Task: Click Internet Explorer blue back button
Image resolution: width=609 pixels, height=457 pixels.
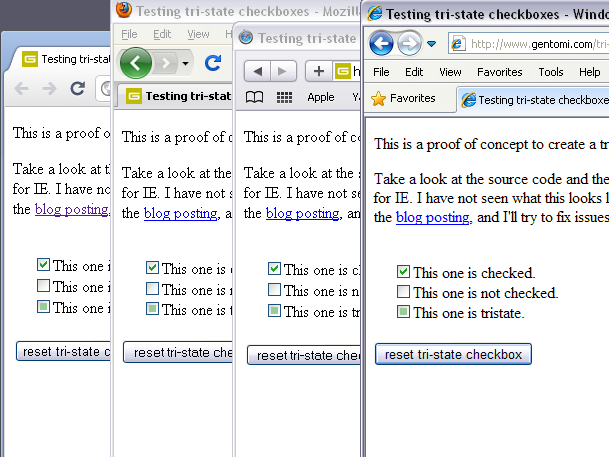Action: coord(381,43)
